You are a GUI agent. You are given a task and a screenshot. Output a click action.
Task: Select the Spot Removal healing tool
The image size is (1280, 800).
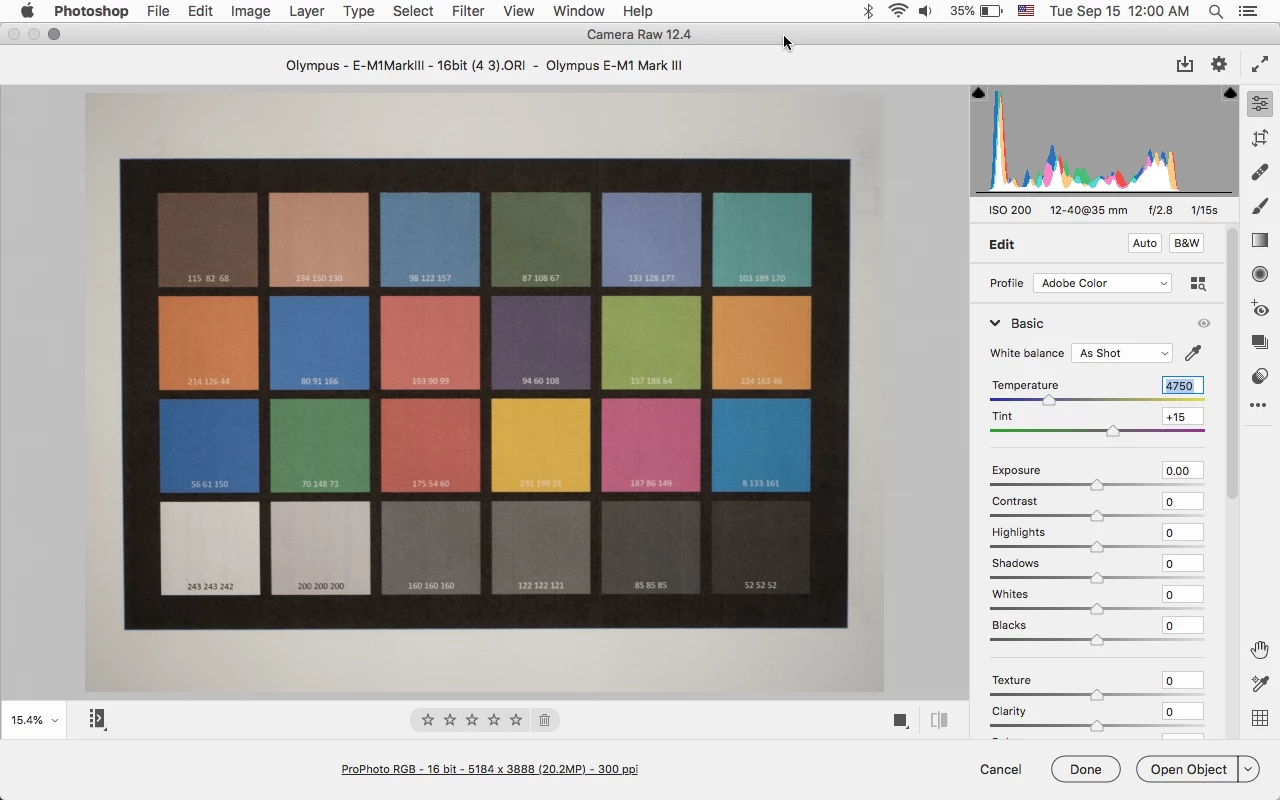point(1260,172)
